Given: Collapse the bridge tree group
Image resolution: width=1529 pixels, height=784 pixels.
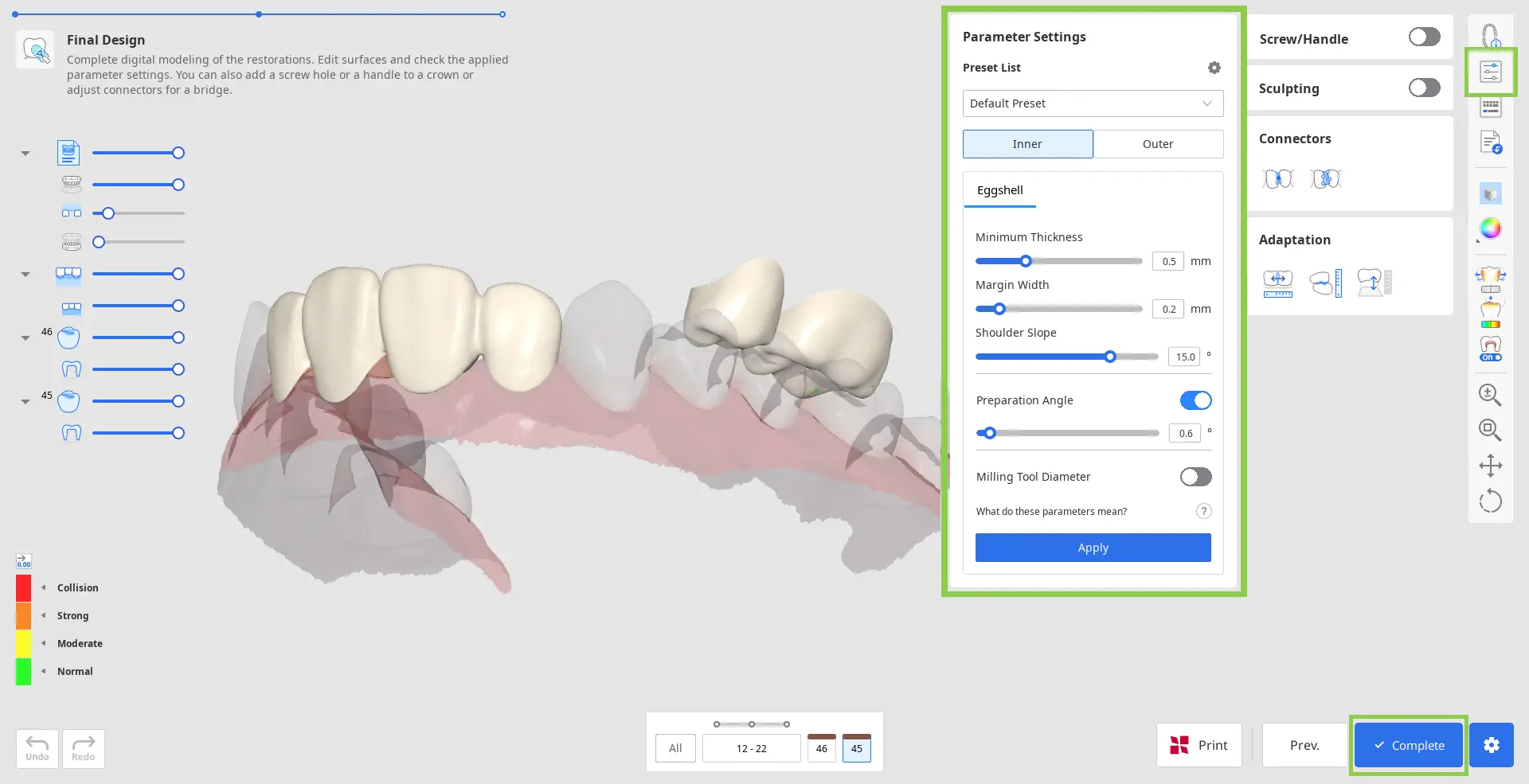Looking at the screenshot, I should (x=25, y=274).
